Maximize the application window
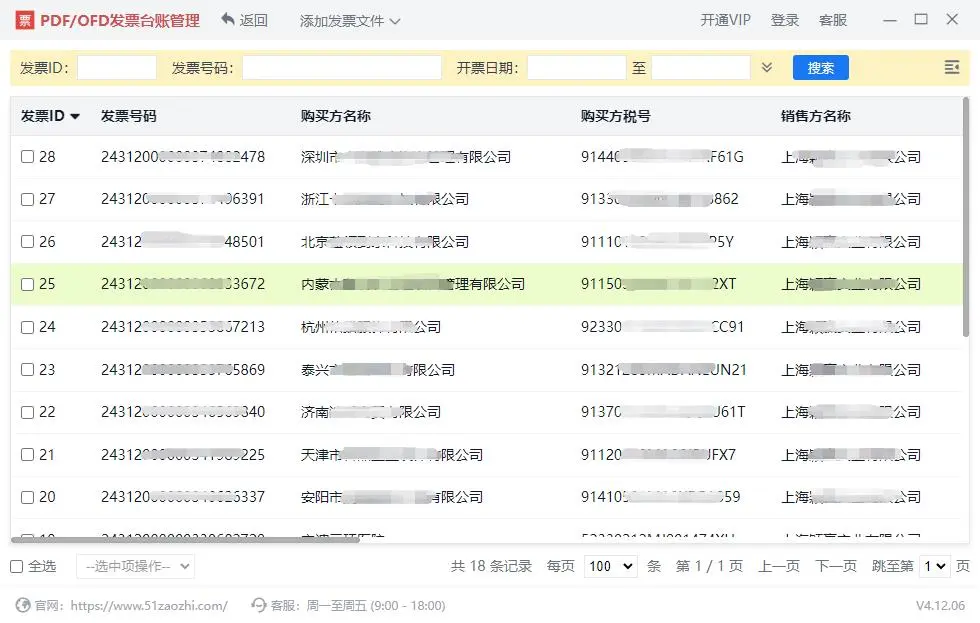This screenshot has height=623, width=980. tap(921, 19)
